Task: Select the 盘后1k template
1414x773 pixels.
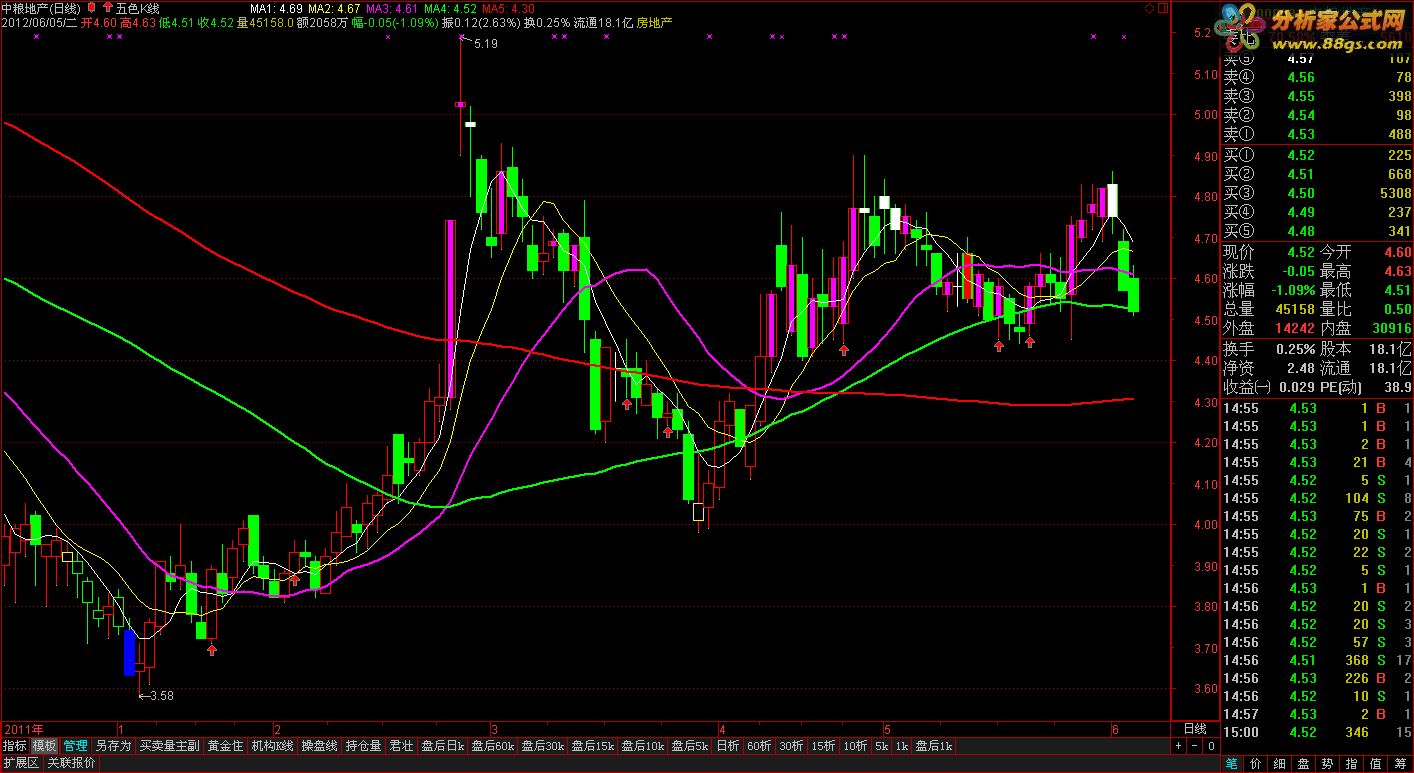Action: coord(934,746)
